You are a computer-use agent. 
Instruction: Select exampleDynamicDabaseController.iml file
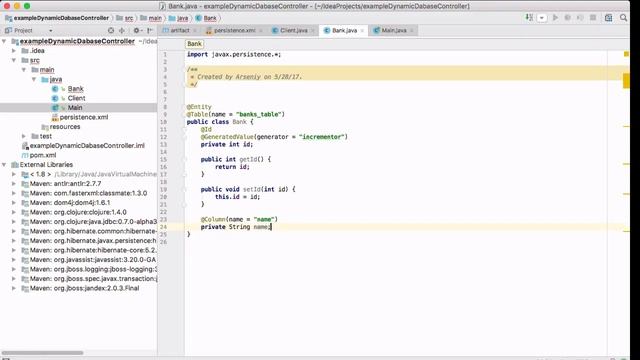tap(87, 145)
